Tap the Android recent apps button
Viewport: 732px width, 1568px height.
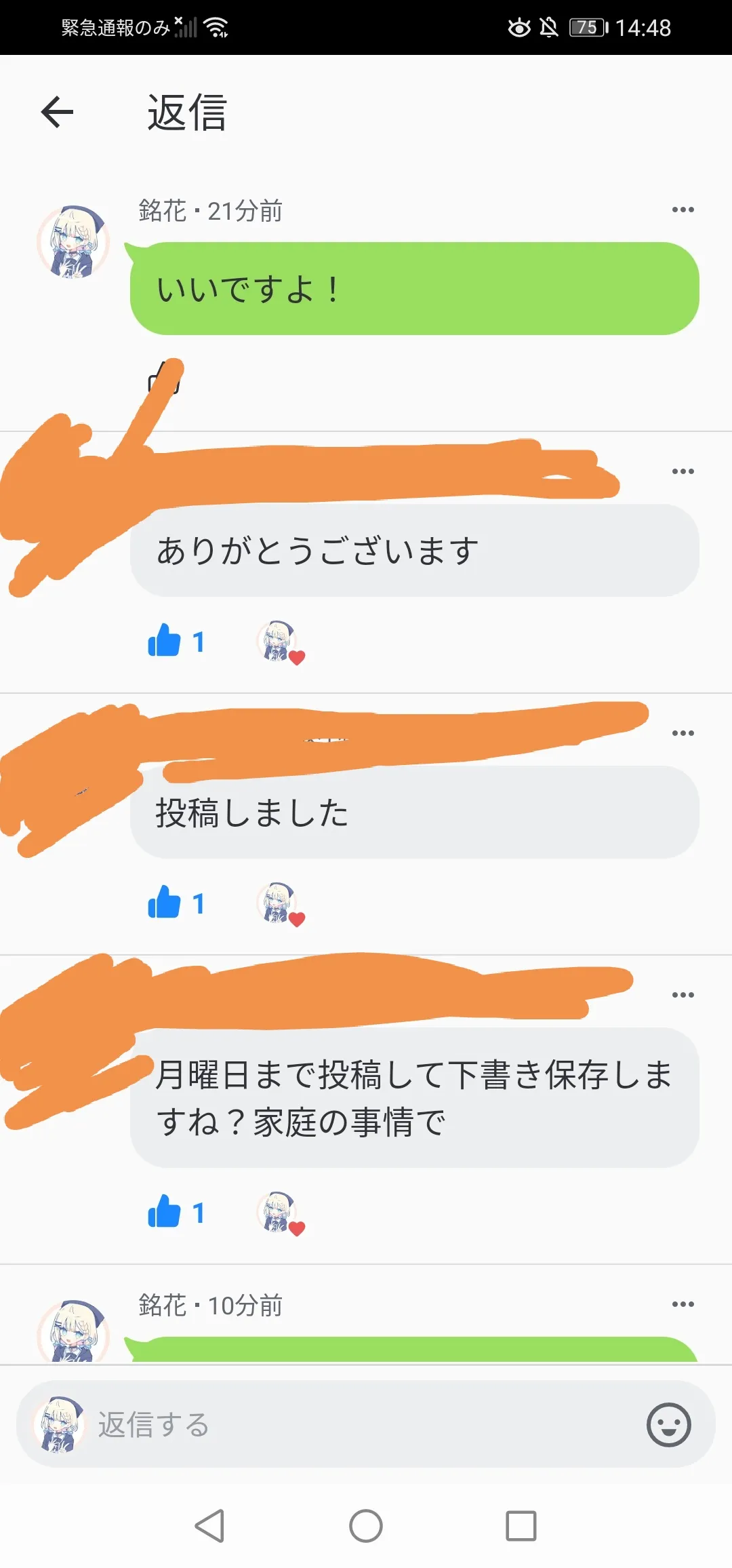[521, 1526]
